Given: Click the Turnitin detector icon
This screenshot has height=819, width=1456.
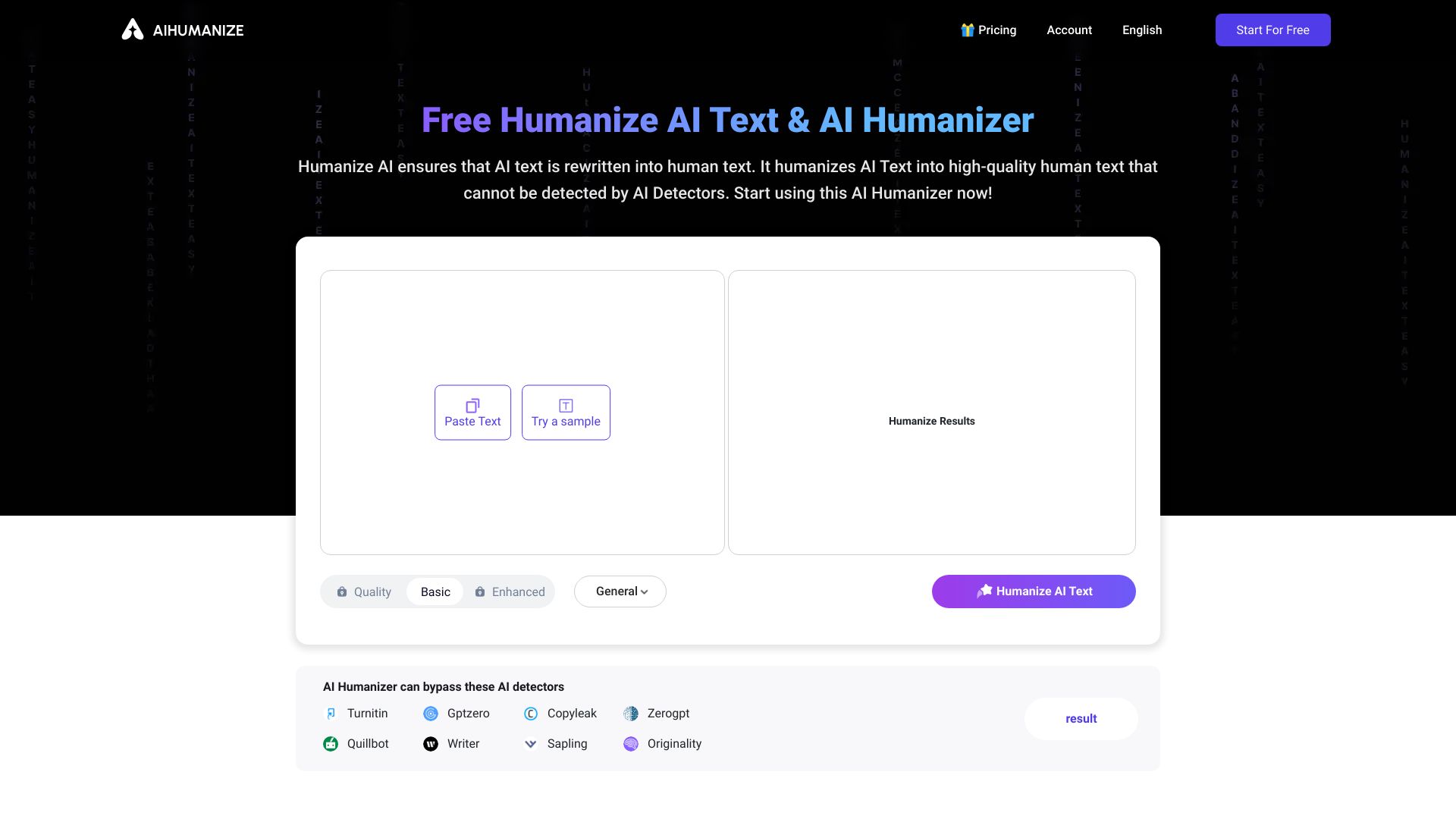Looking at the screenshot, I should 331,713.
